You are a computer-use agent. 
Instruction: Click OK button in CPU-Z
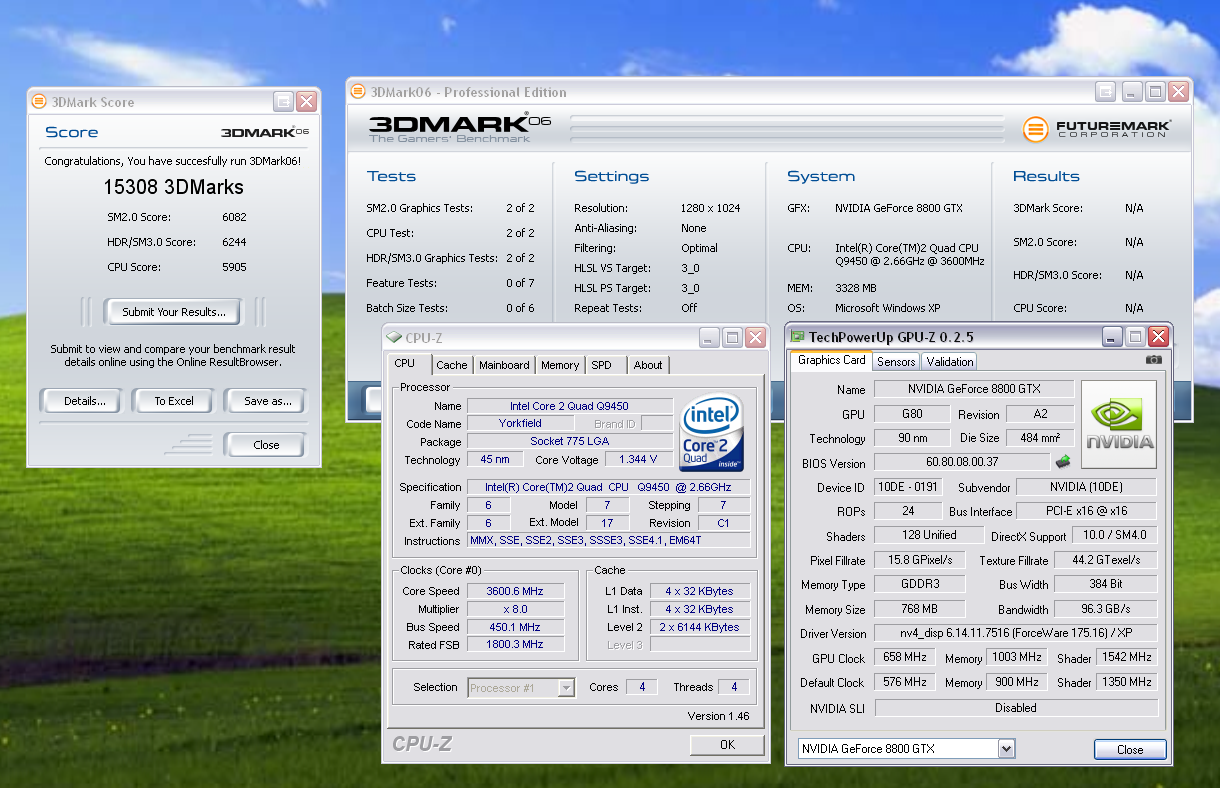tap(727, 744)
